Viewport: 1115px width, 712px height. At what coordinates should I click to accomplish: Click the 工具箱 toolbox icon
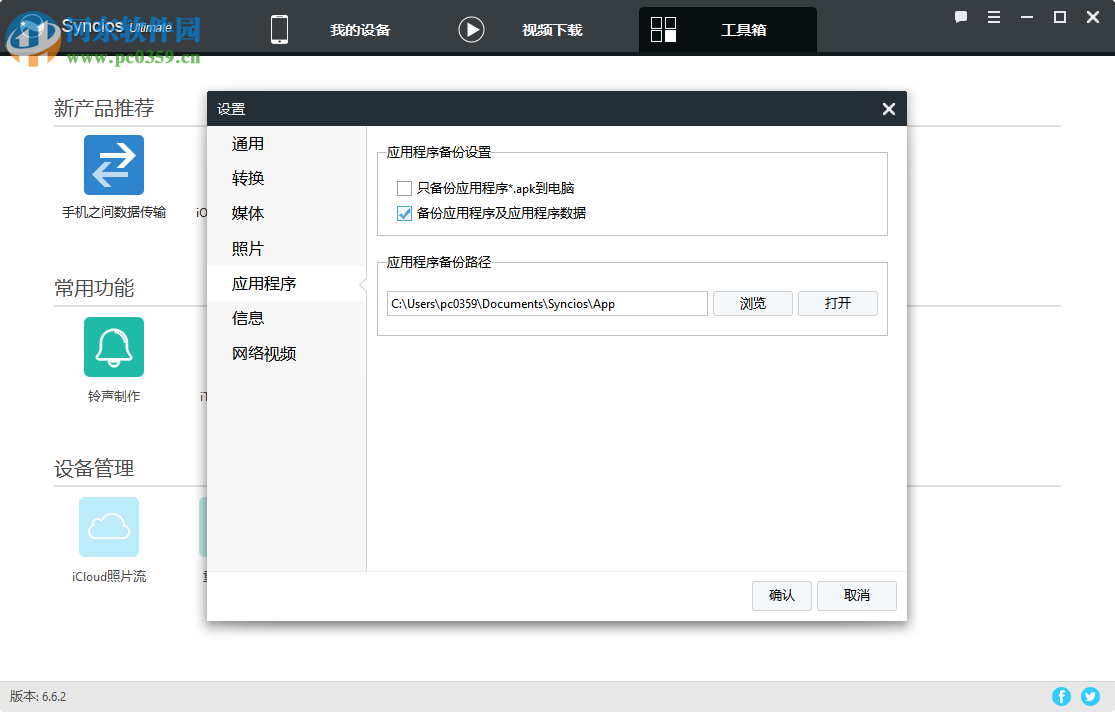click(x=663, y=29)
